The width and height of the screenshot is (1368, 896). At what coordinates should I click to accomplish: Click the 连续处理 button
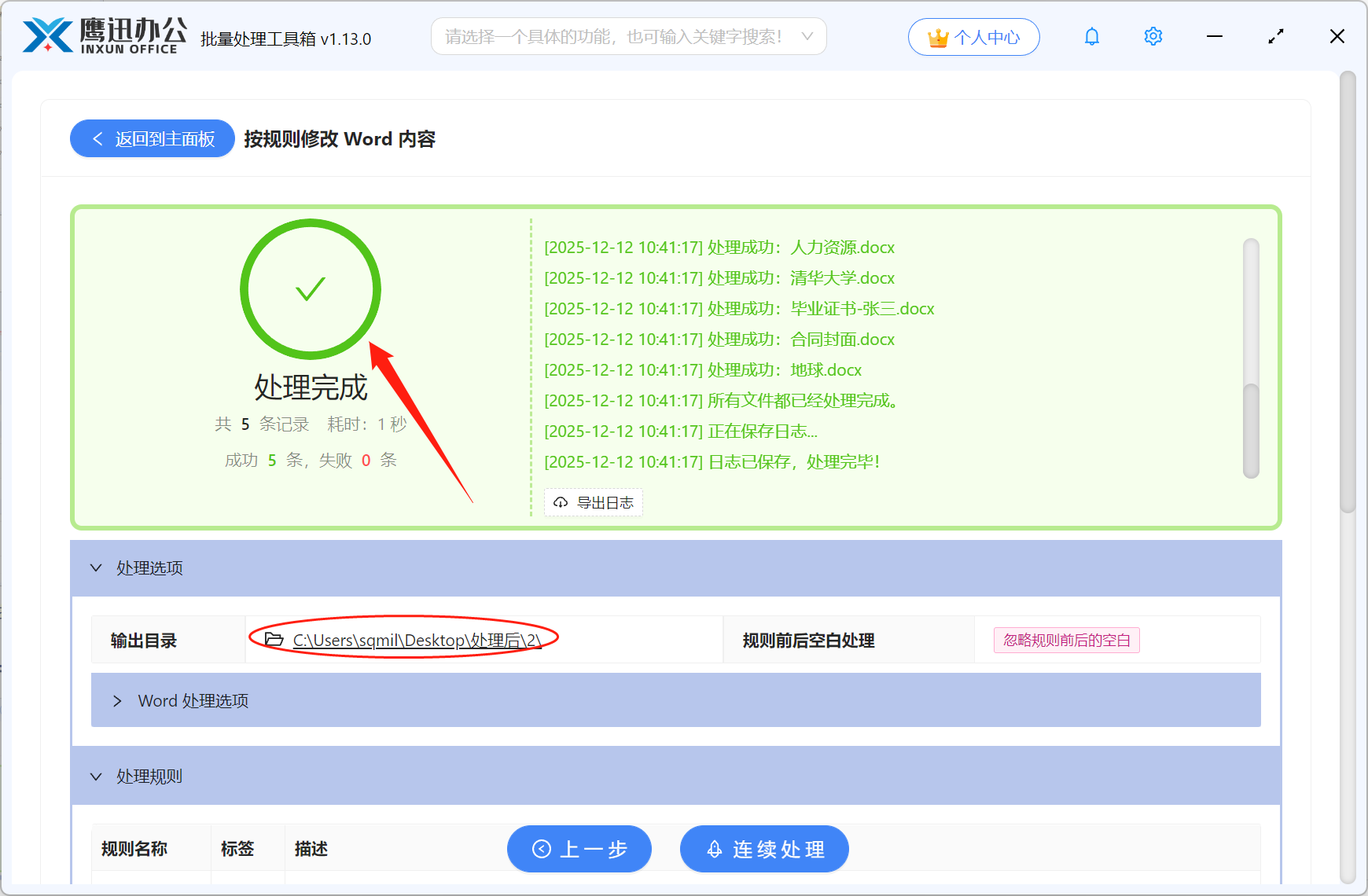[x=763, y=849]
